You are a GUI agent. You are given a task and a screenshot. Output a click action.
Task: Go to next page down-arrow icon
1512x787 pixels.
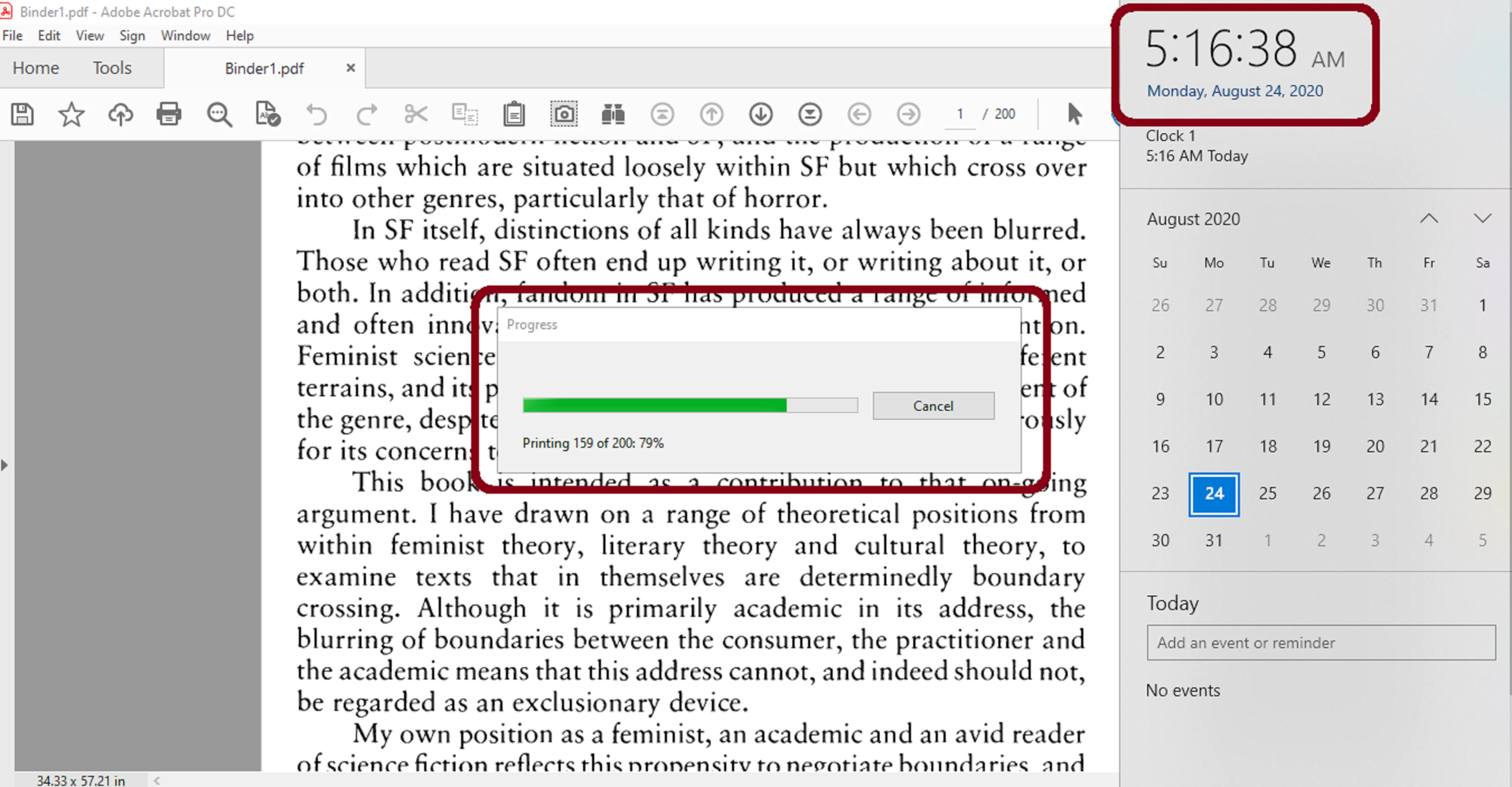click(x=761, y=114)
